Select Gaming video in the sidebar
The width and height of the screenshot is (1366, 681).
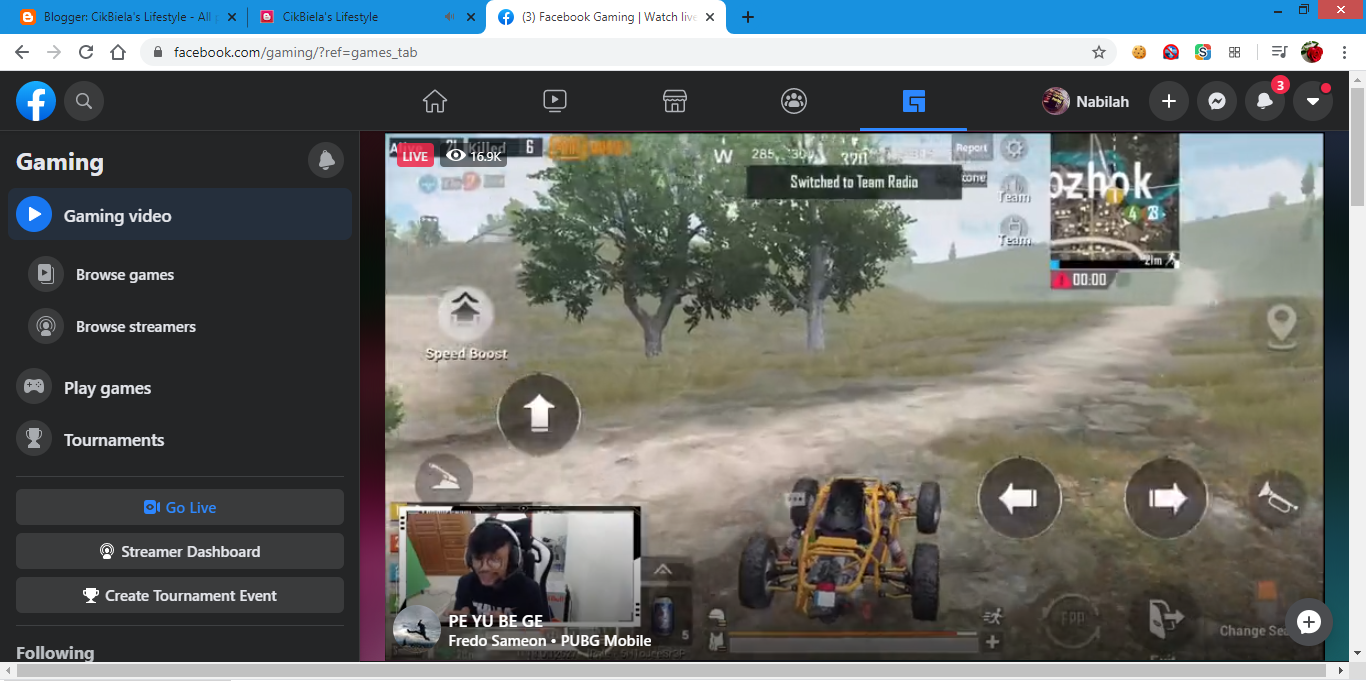coord(180,214)
